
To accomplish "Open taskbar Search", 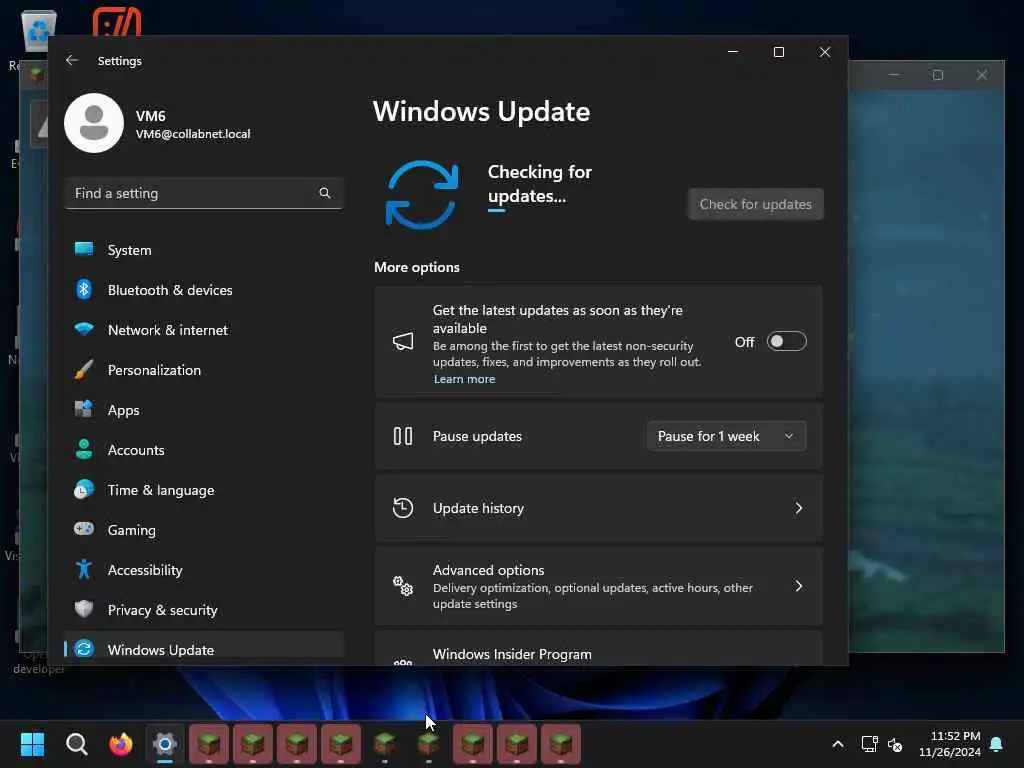I will [76, 743].
